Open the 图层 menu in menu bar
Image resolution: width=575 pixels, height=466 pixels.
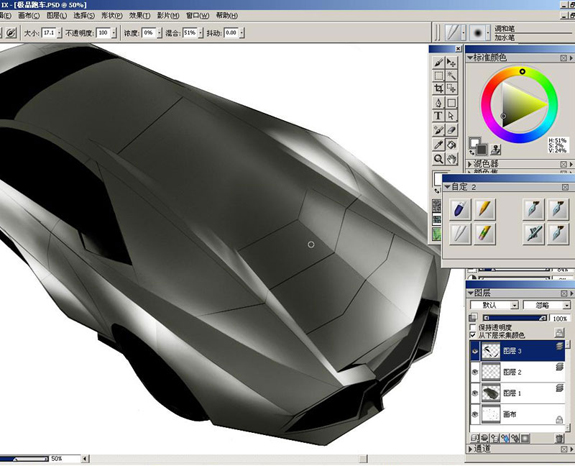(56, 15)
